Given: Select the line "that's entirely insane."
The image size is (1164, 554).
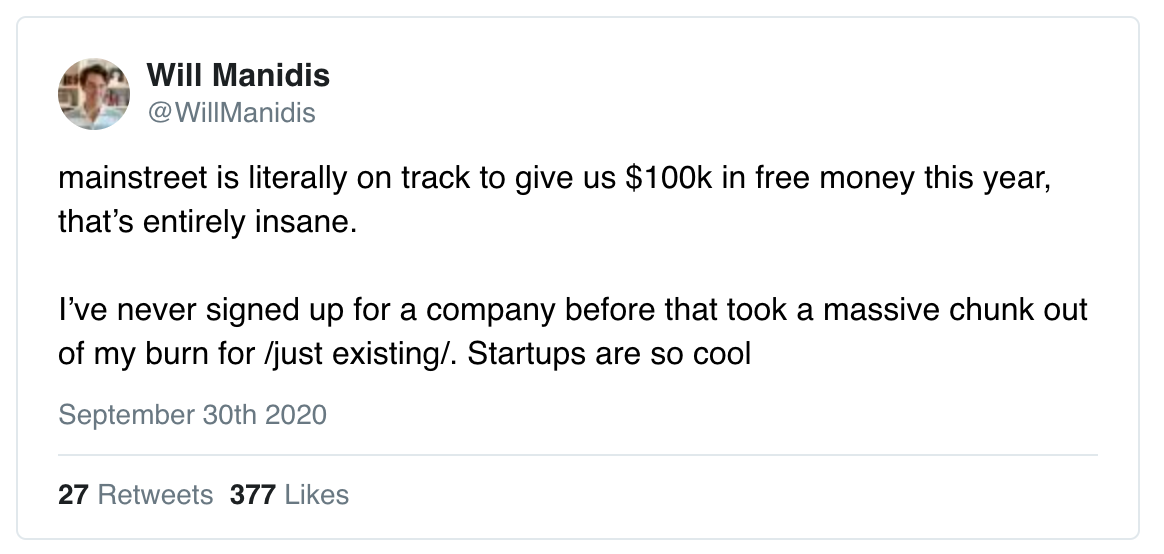Looking at the screenshot, I should [x=207, y=222].
